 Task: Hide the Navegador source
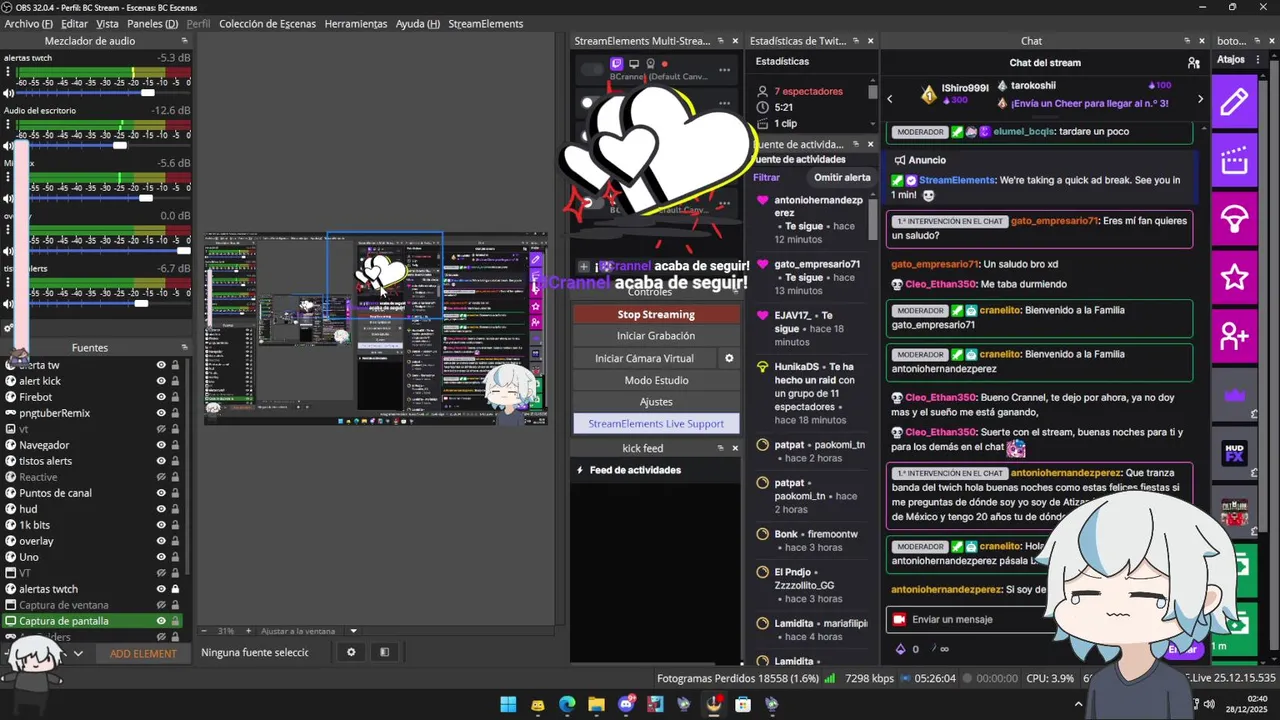click(161, 445)
